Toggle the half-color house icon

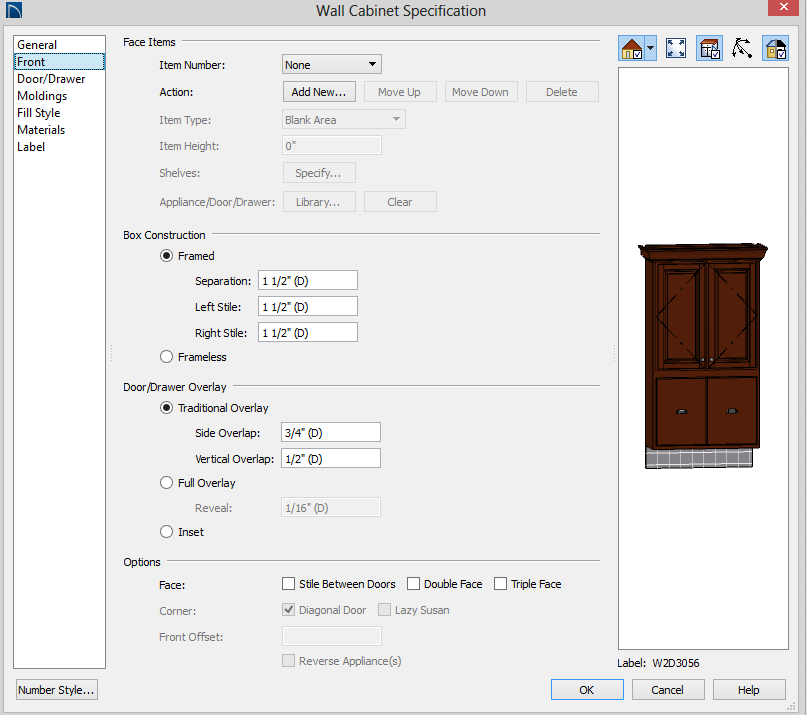776,48
